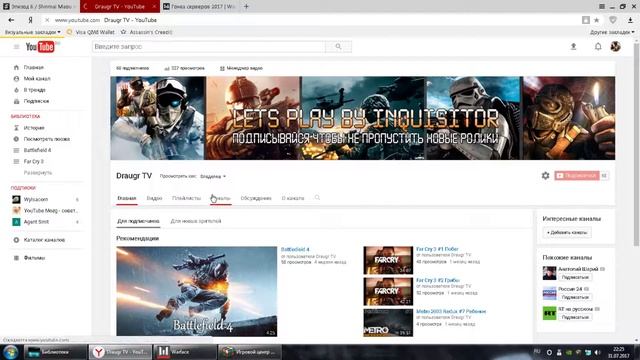
Task: Click the protection shield icon in the address bar
Action: [613, 20]
